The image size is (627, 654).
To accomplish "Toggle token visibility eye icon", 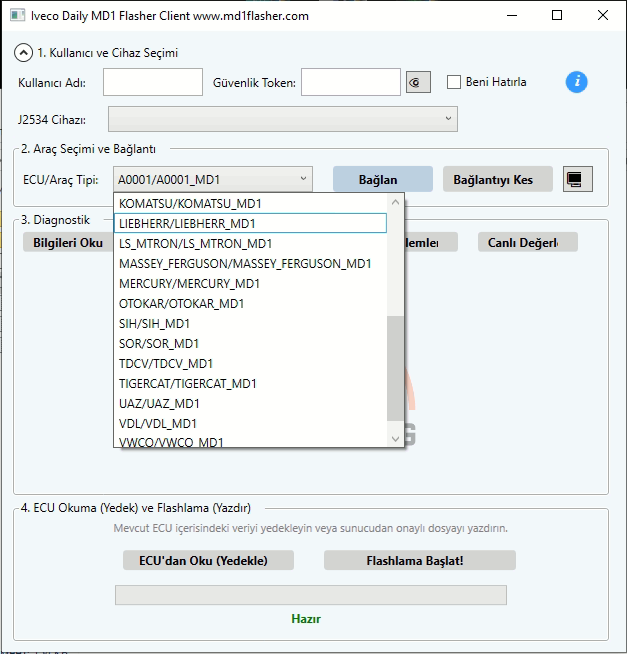I will click(x=418, y=82).
